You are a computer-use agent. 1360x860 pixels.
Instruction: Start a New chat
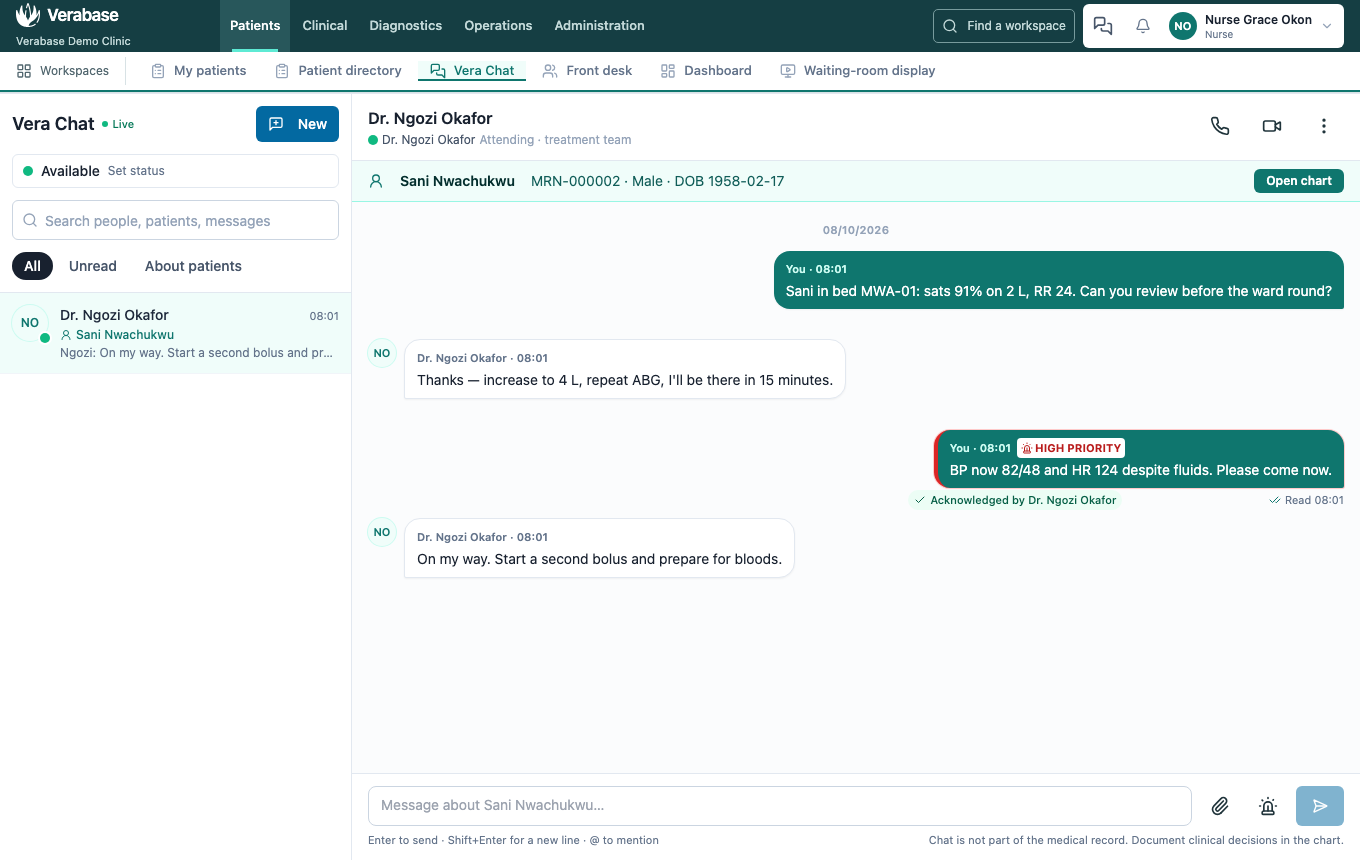(x=297, y=124)
